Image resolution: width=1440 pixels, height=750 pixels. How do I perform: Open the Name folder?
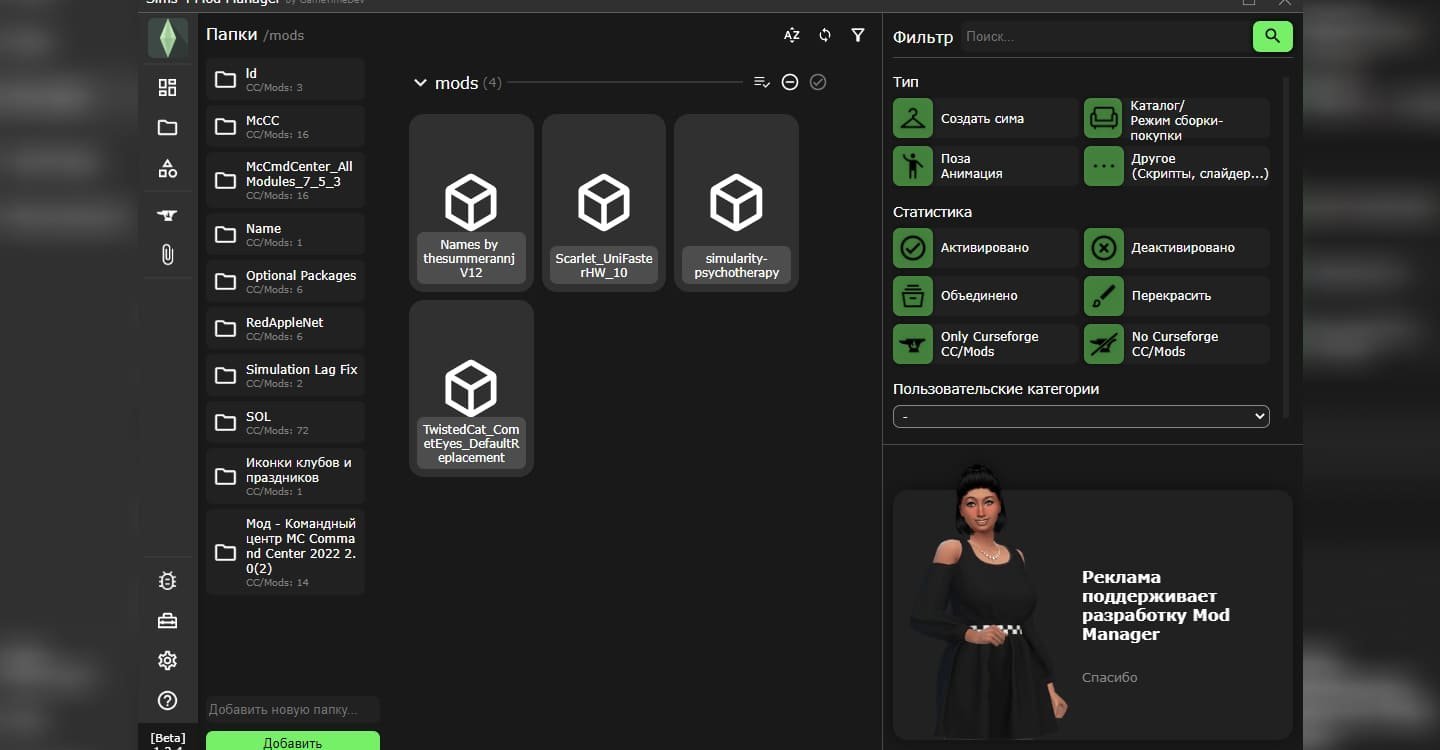(285, 234)
